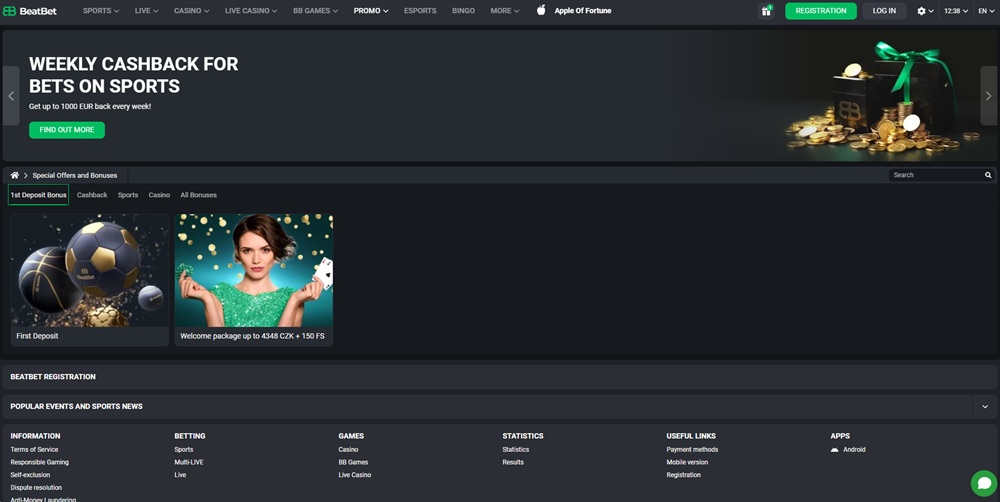Screen dimensions: 1000x502
Task: Click the BeatBet logo
Action: 30,11
